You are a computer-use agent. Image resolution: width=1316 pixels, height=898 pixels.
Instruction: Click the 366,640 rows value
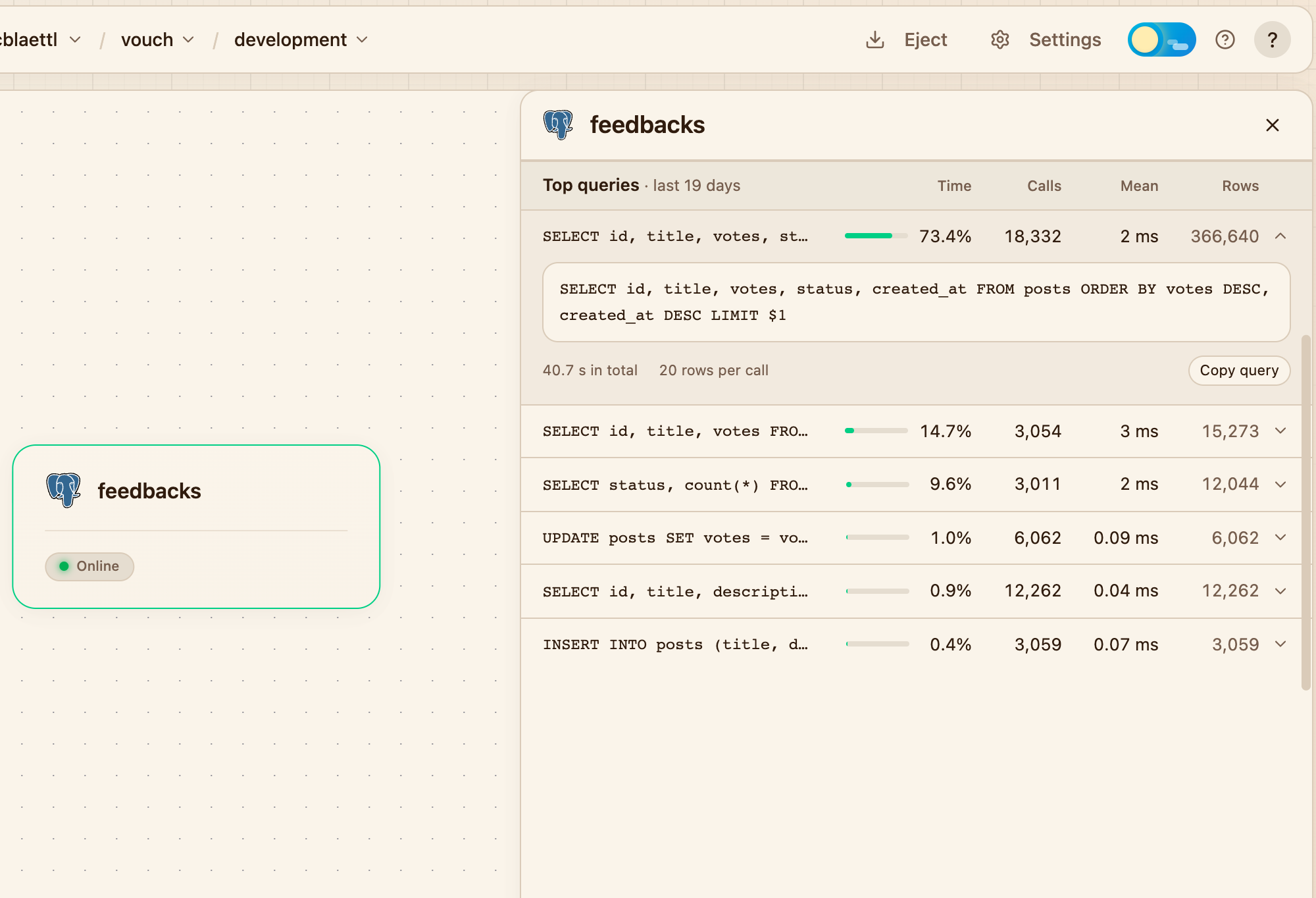point(1225,236)
